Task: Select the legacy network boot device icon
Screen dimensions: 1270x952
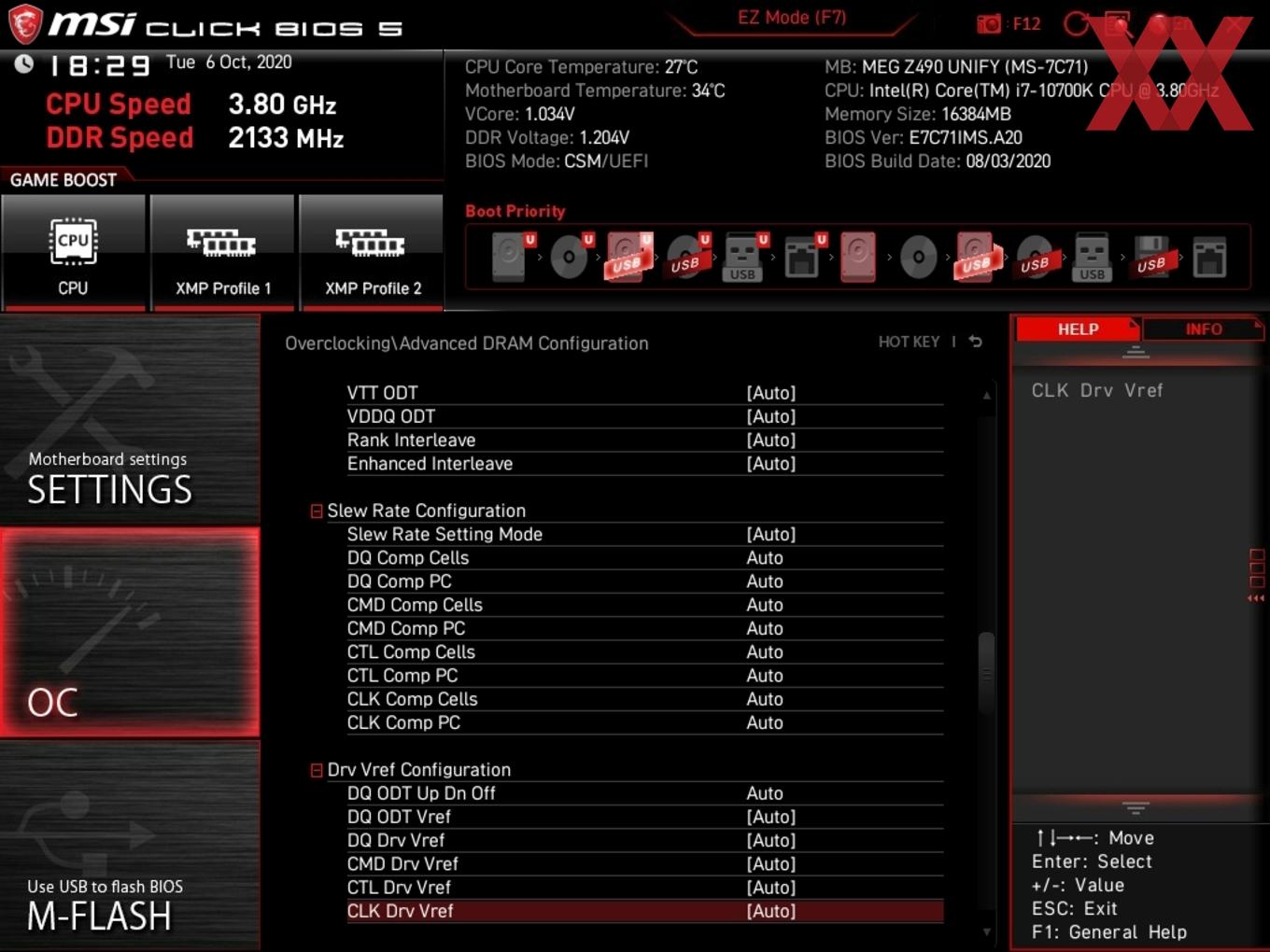Action: [1209, 256]
